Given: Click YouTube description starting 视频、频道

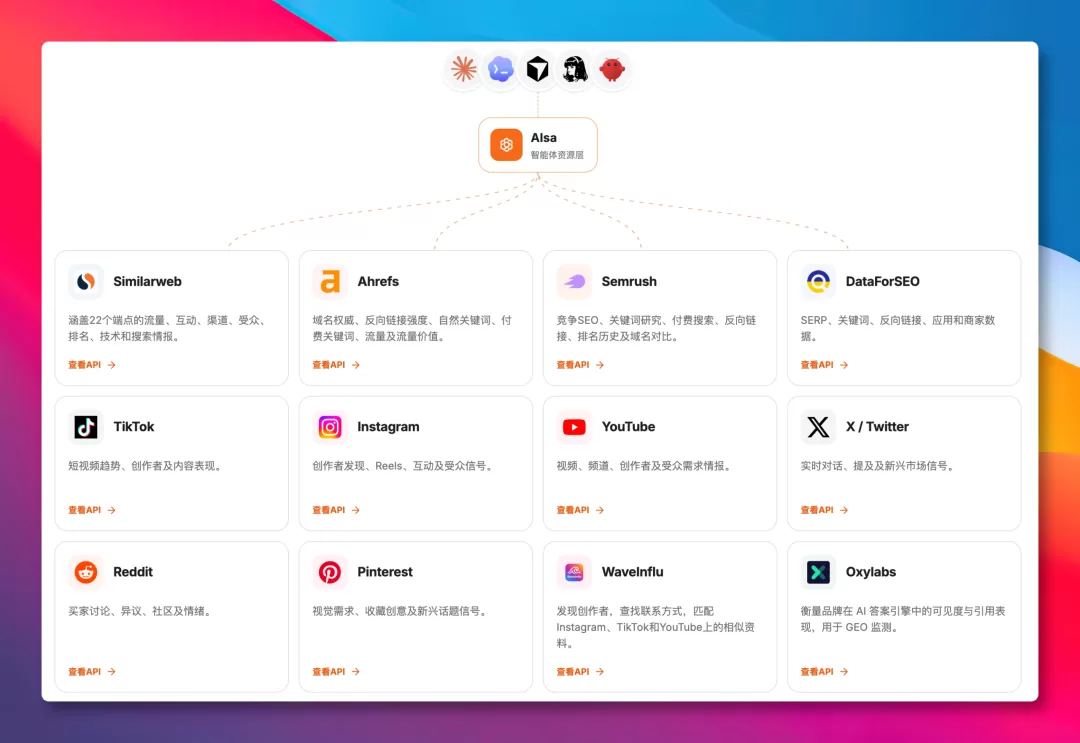Looking at the screenshot, I should [x=645, y=466].
